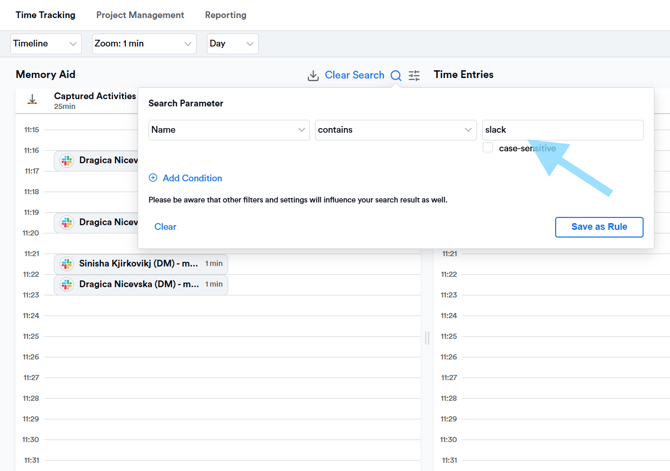Viewport: 670px width, 471px height.
Task: Open the filter settings sliders icon
Action: [x=414, y=76]
